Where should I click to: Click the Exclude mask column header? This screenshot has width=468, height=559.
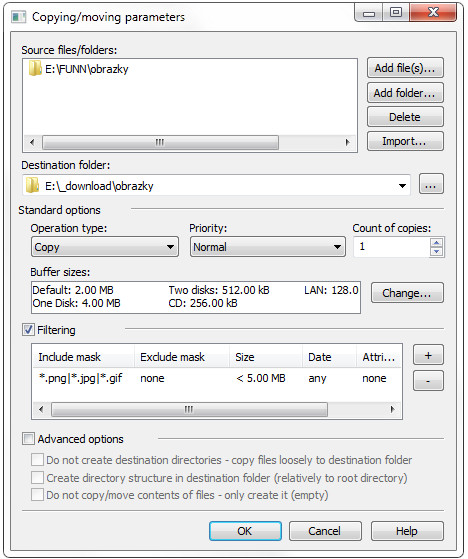[x=182, y=357]
